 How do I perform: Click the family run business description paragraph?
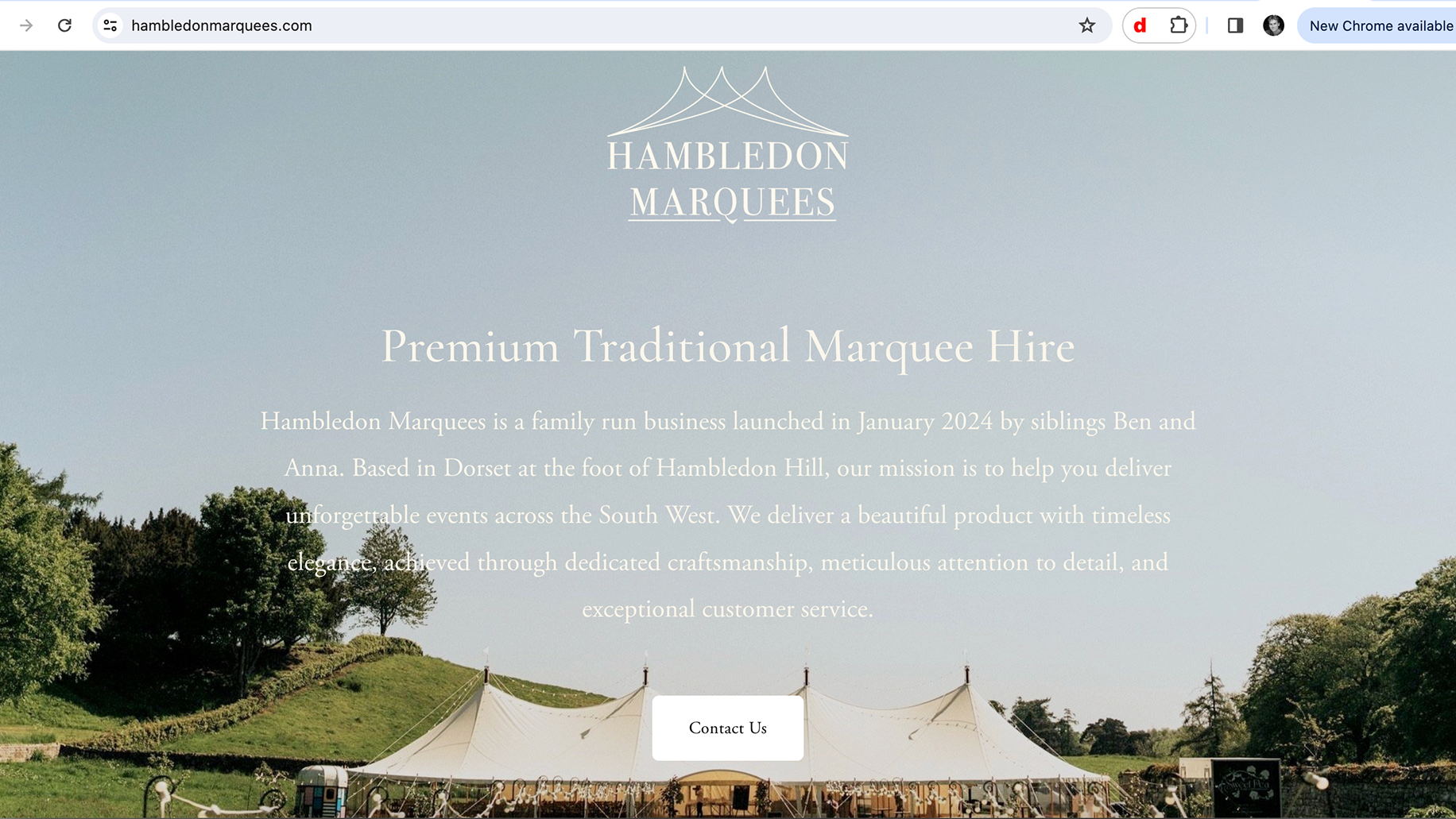tap(728, 515)
